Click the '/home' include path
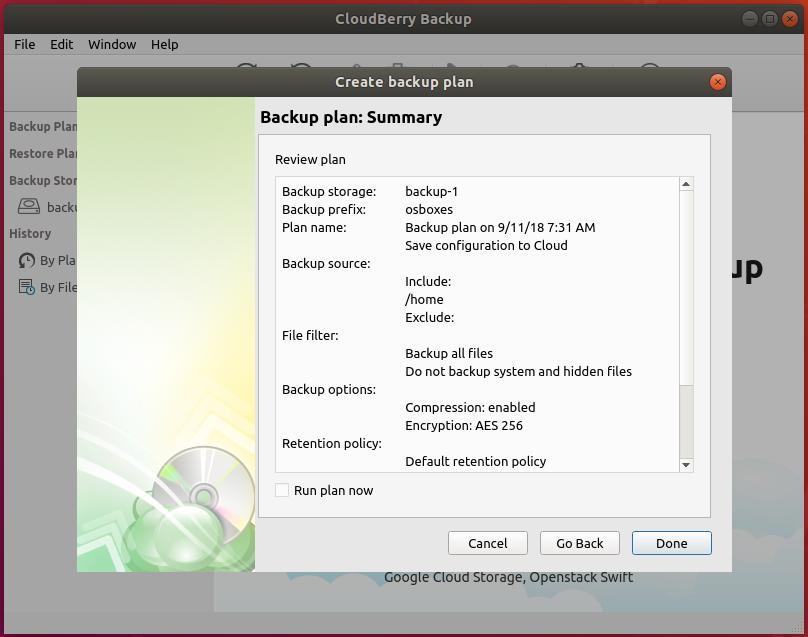Image resolution: width=808 pixels, height=637 pixels. tap(424, 299)
